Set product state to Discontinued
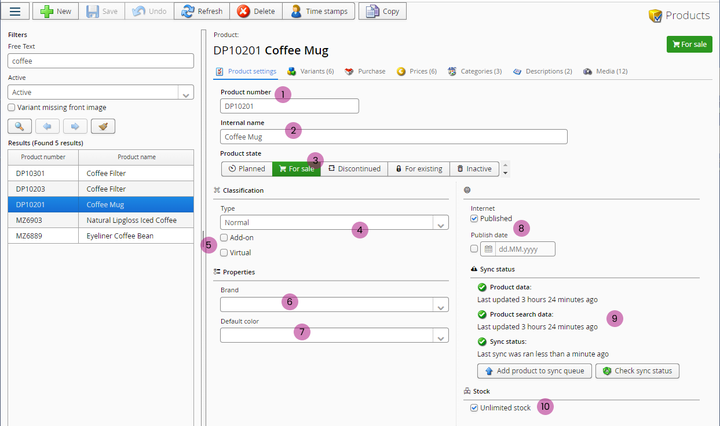Image resolution: width=720 pixels, height=426 pixels. 355,169
